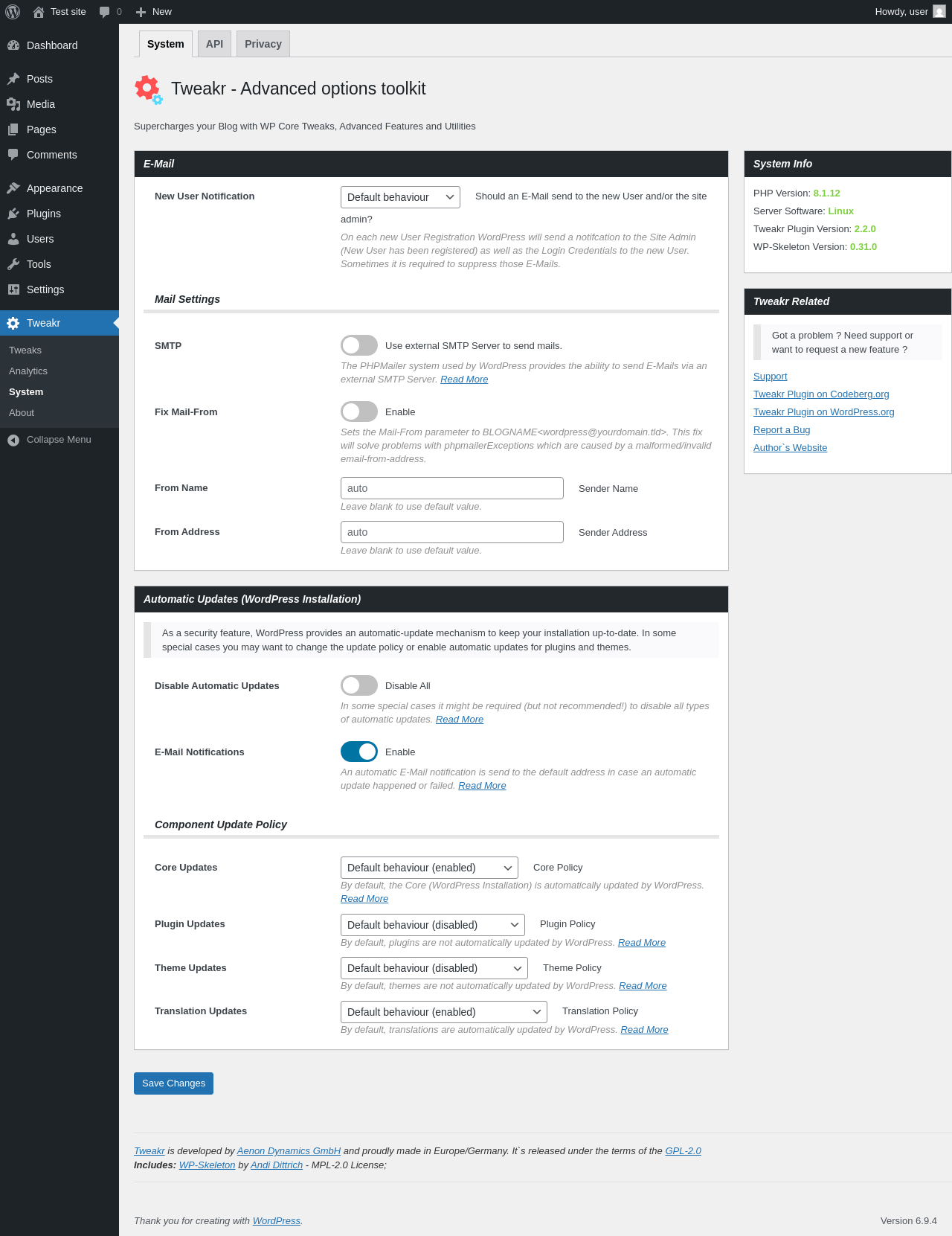This screenshot has height=1236, width=952.
Task: Open the Analytics submenu item
Action: point(59,371)
